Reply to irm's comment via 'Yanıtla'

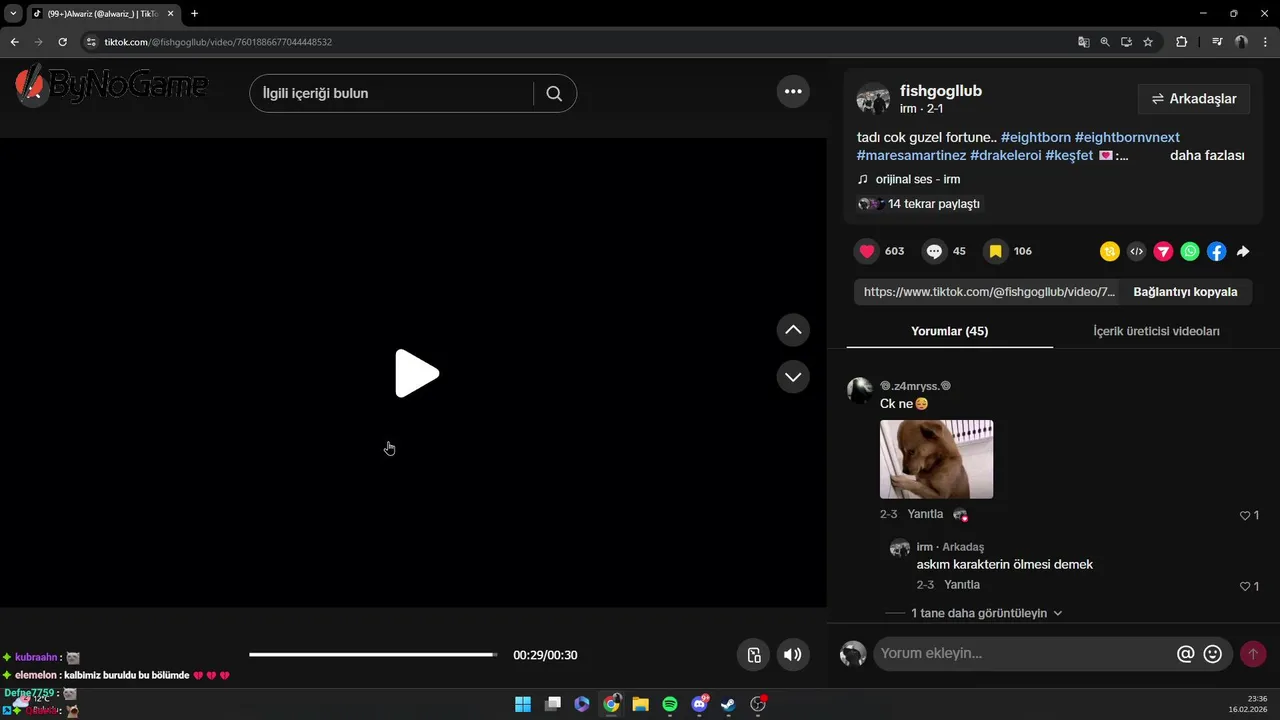[962, 585]
